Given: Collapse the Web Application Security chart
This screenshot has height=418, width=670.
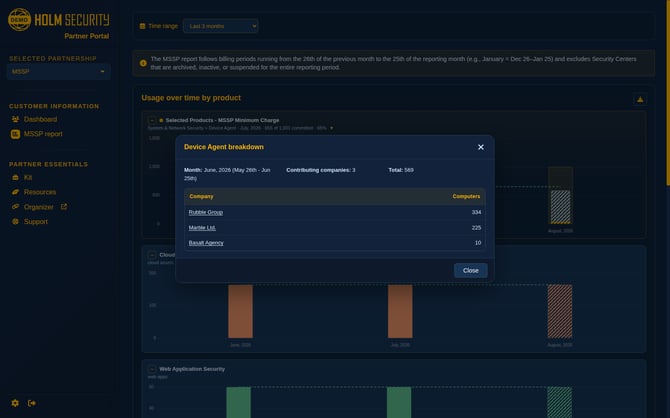Looking at the screenshot, I should [x=152, y=369].
